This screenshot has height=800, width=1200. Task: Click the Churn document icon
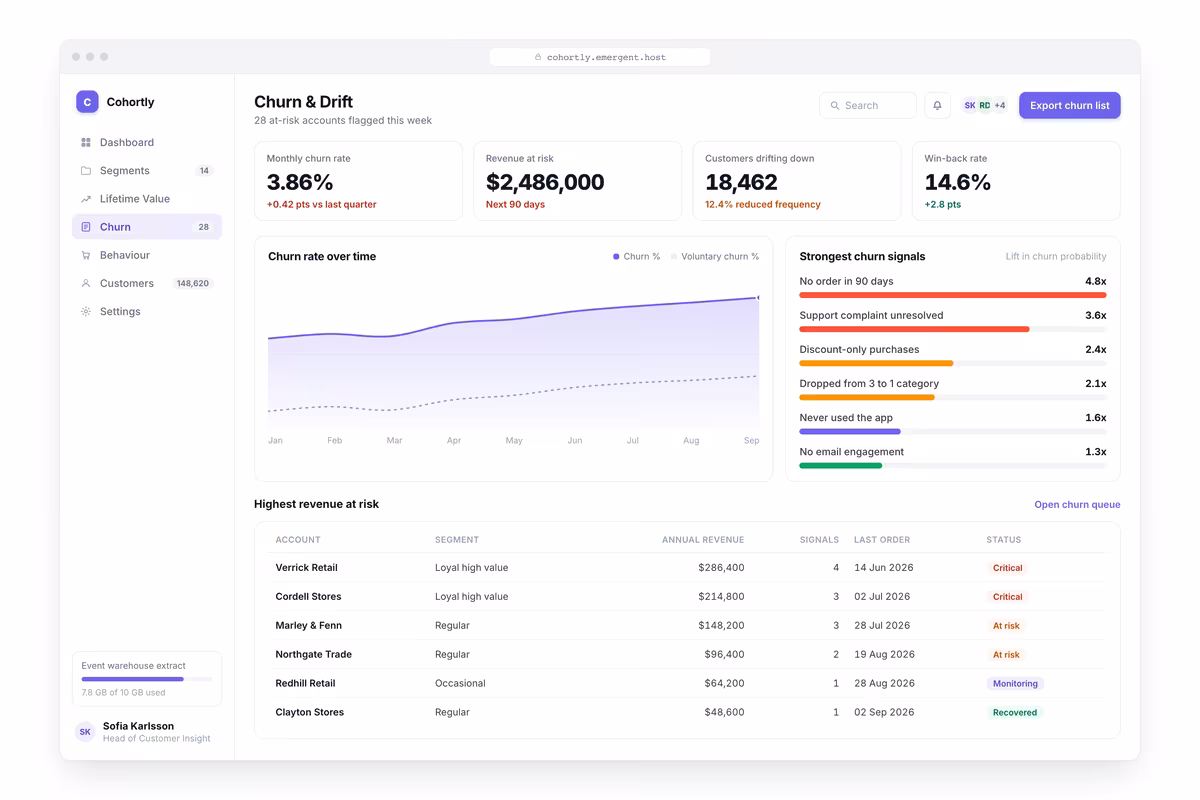point(86,227)
